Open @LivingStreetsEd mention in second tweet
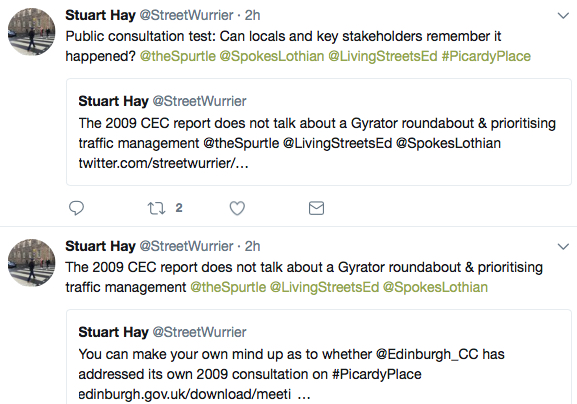The height and width of the screenshot is (404, 577). point(324,287)
